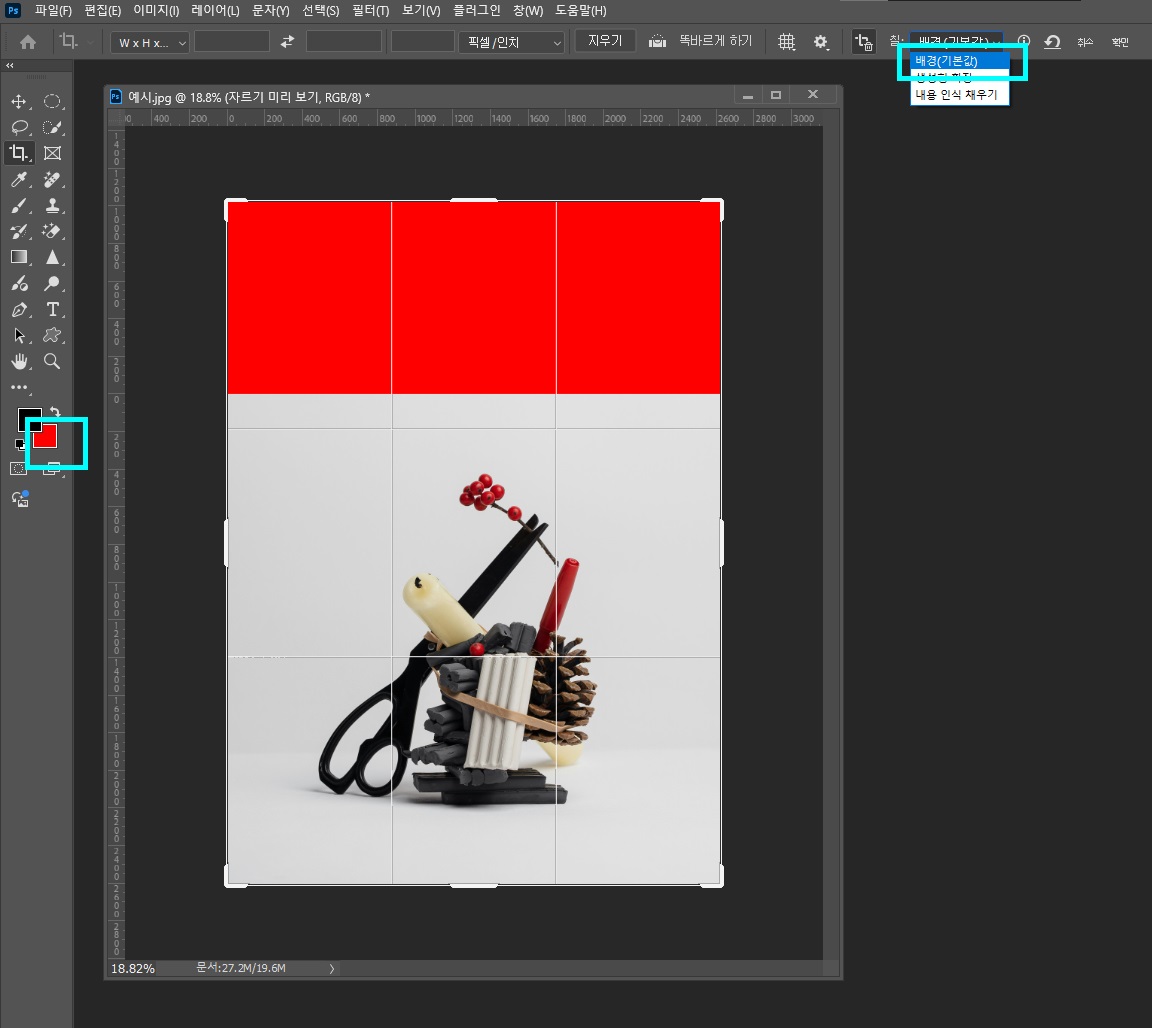This screenshot has width=1152, height=1028.
Task: Select the Frame tool
Action: (x=52, y=153)
